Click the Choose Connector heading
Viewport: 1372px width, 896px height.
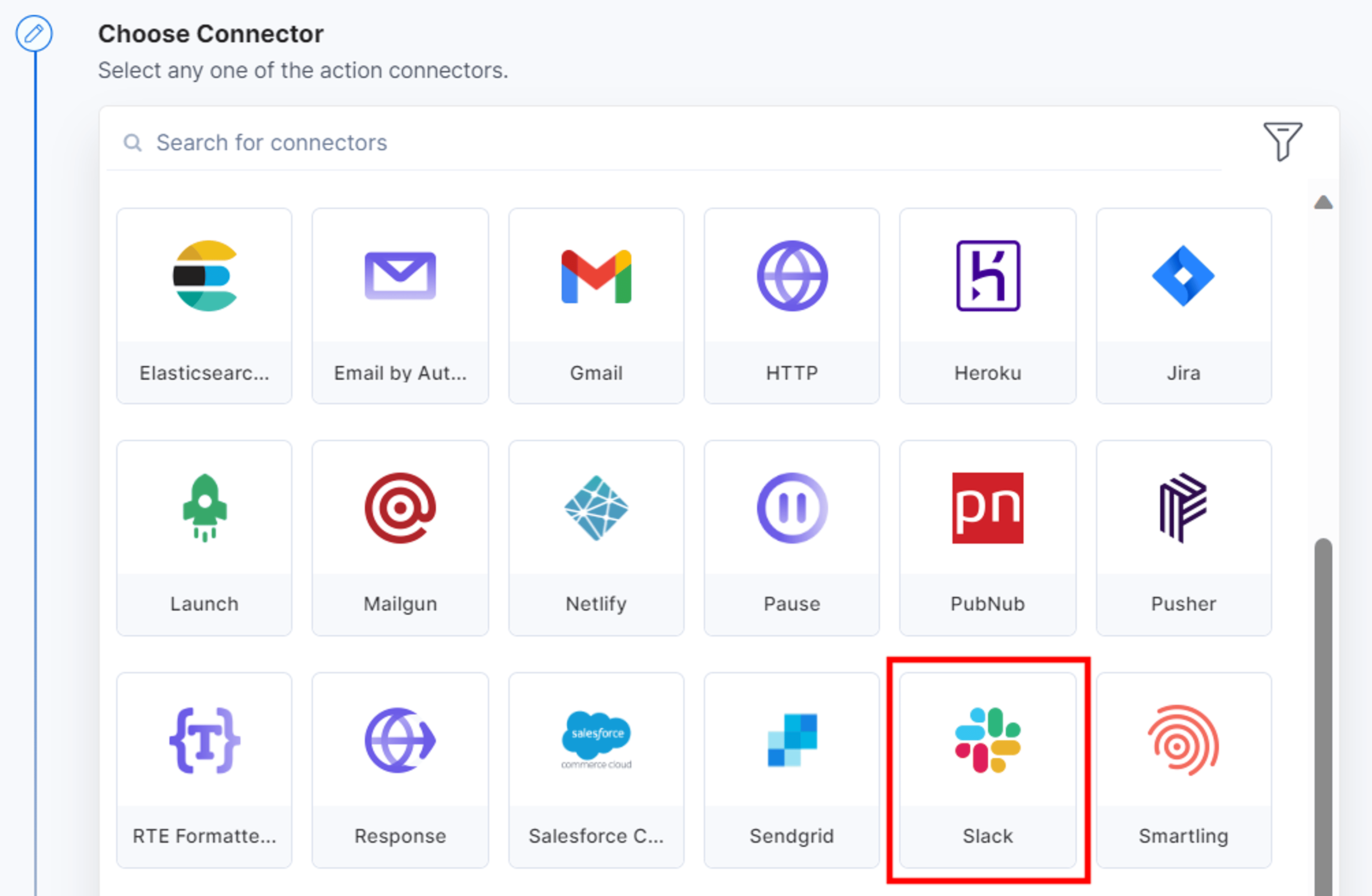(210, 34)
